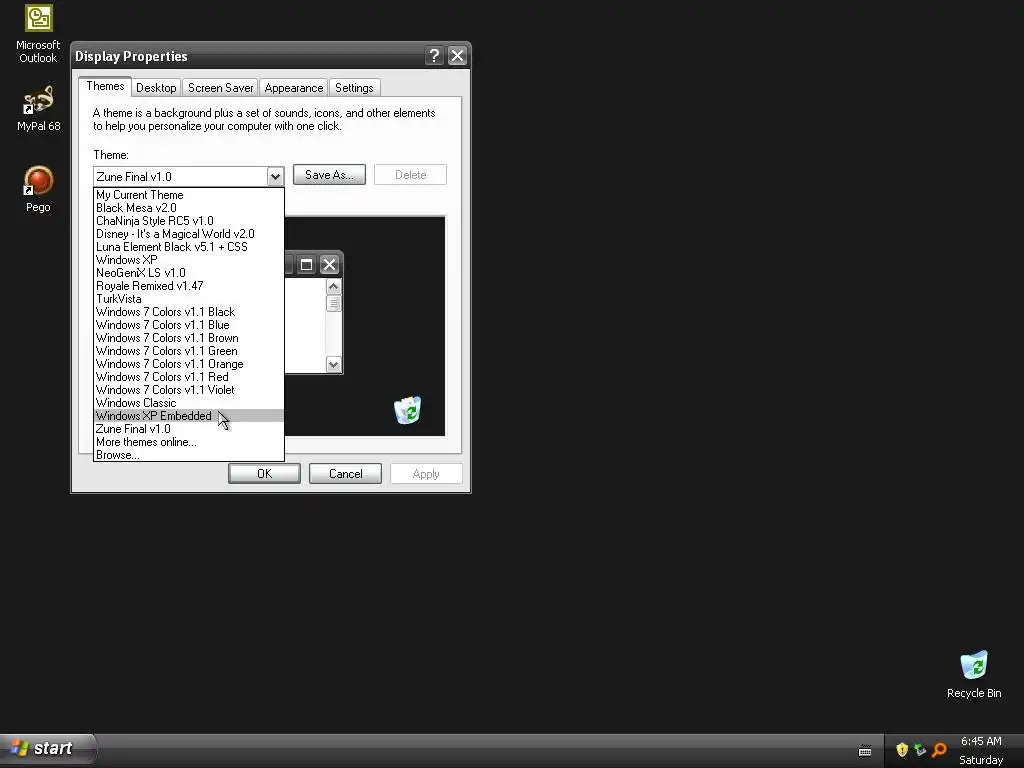Click preview window scrollbar up arrow
Image resolution: width=1024 pixels, height=768 pixels.
coord(333,287)
